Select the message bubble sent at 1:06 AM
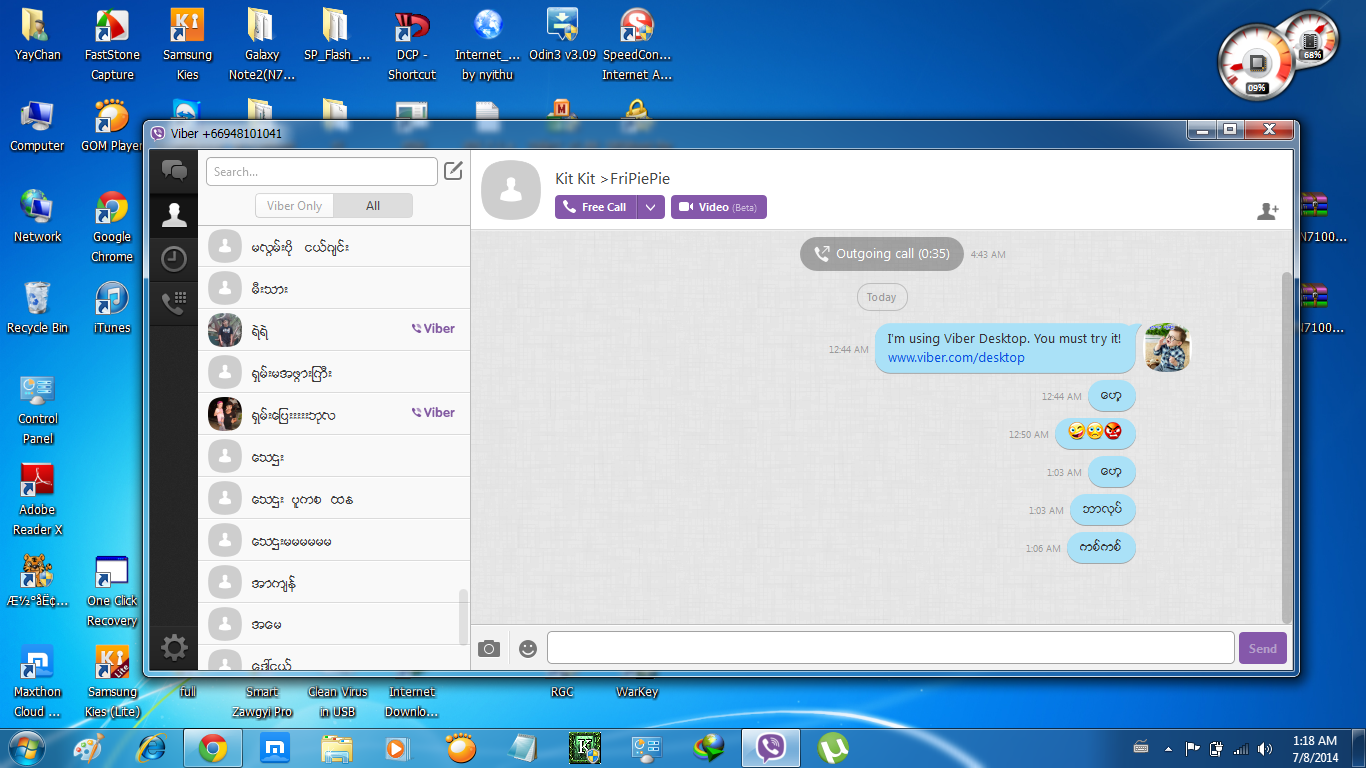 1101,548
